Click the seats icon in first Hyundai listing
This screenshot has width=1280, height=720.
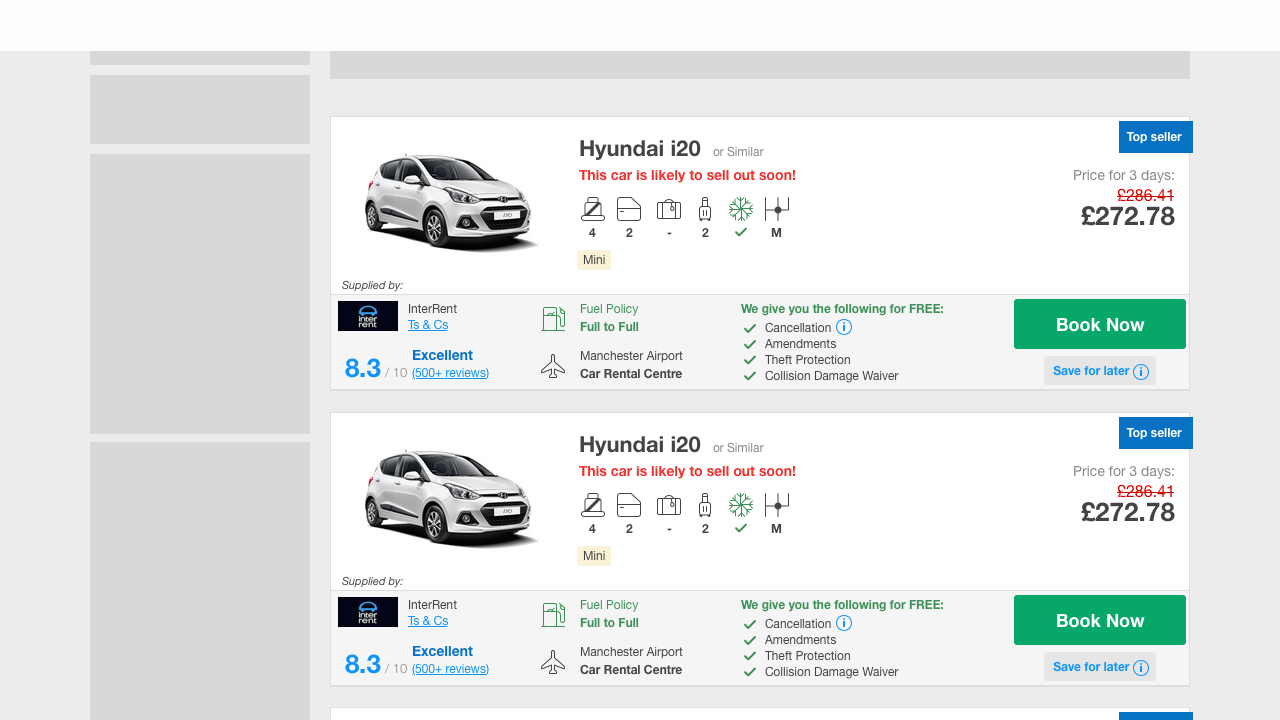click(x=592, y=209)
